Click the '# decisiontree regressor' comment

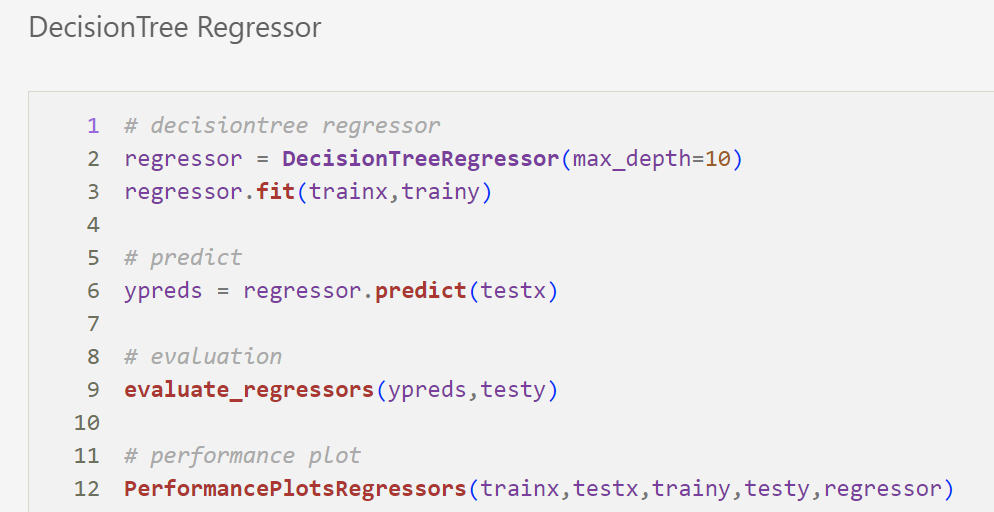pos(282,126)
